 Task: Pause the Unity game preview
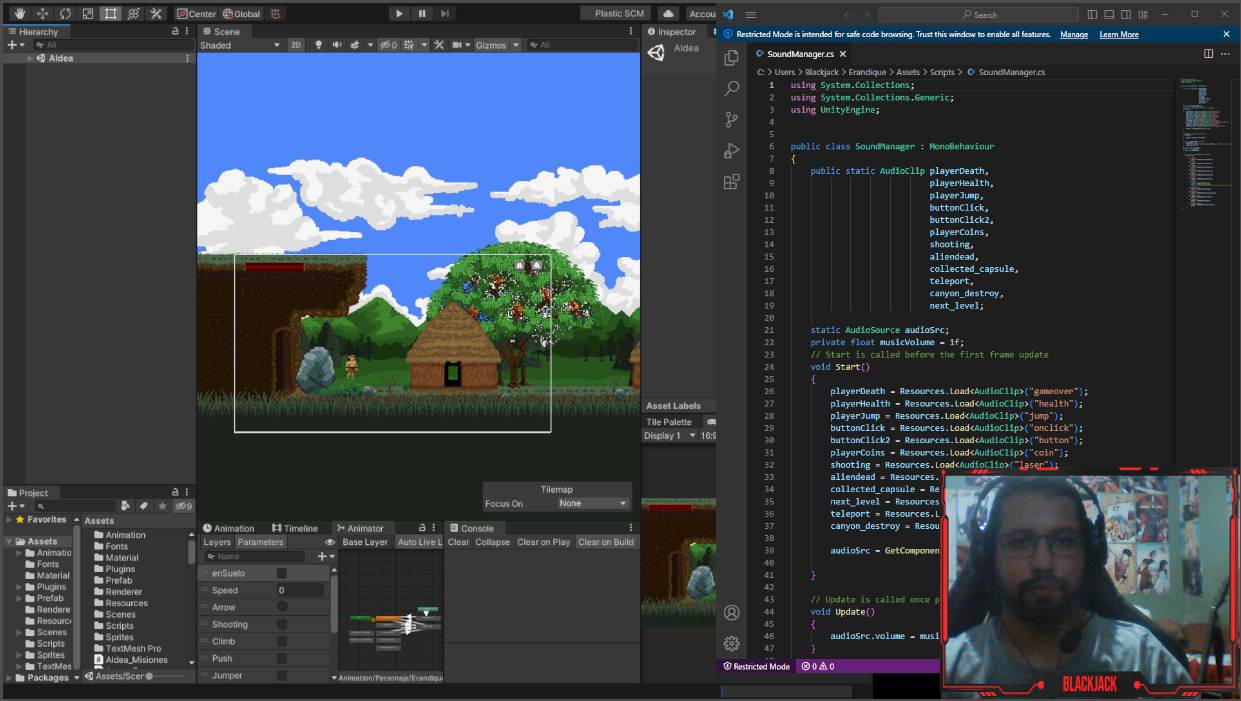pyautogui.click(x=422, y=13)
